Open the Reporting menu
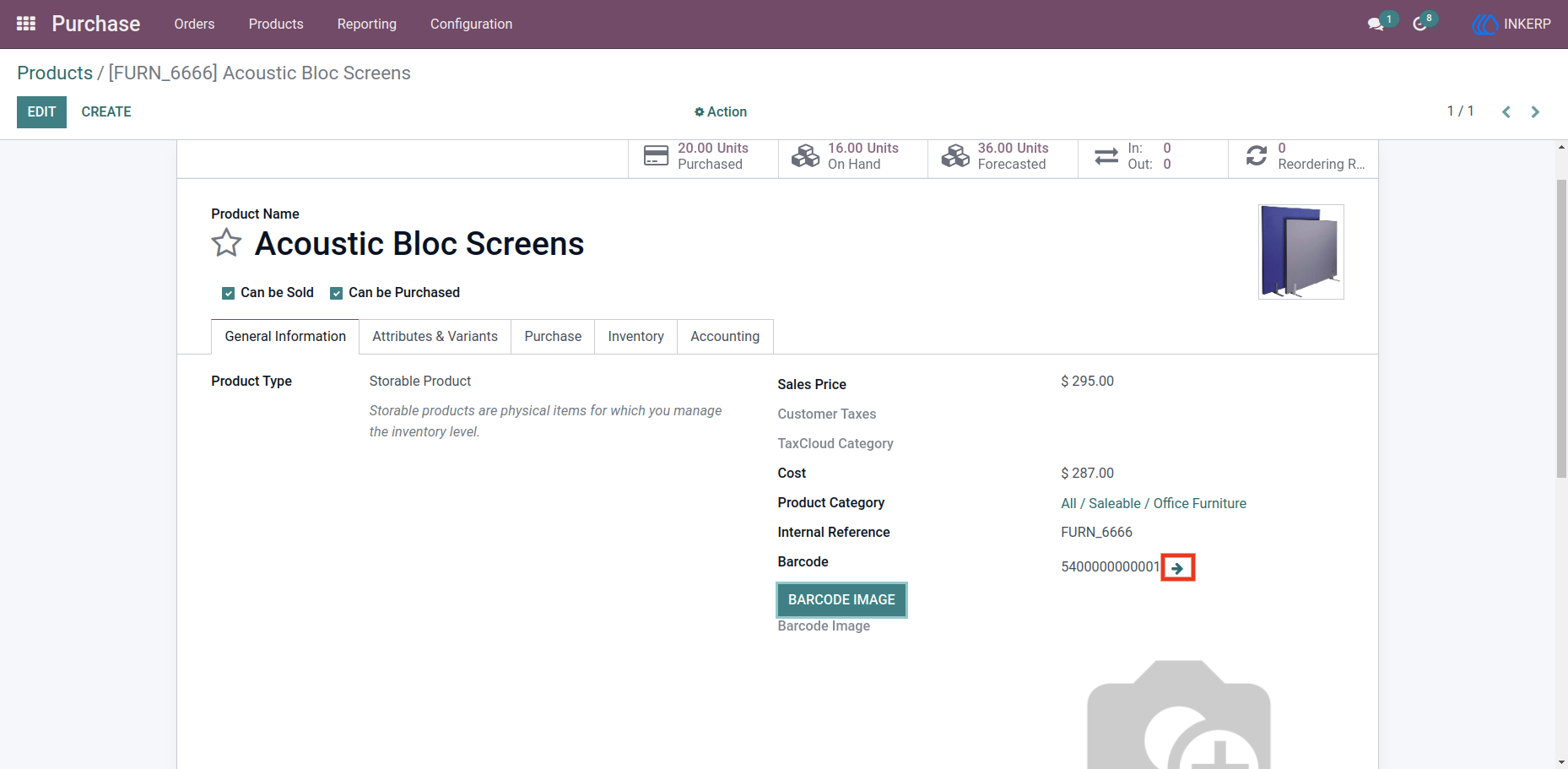Viewport: 1568px width, 769px height. [367, 24]
